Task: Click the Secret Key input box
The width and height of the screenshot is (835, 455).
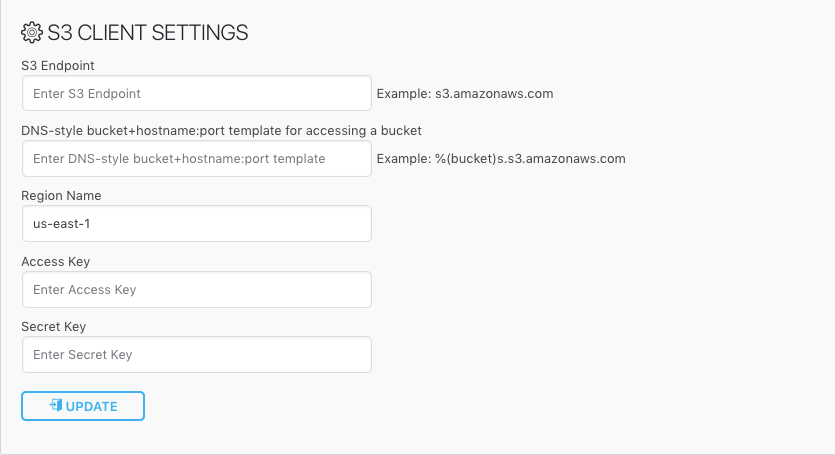Action: pos(196,355)
